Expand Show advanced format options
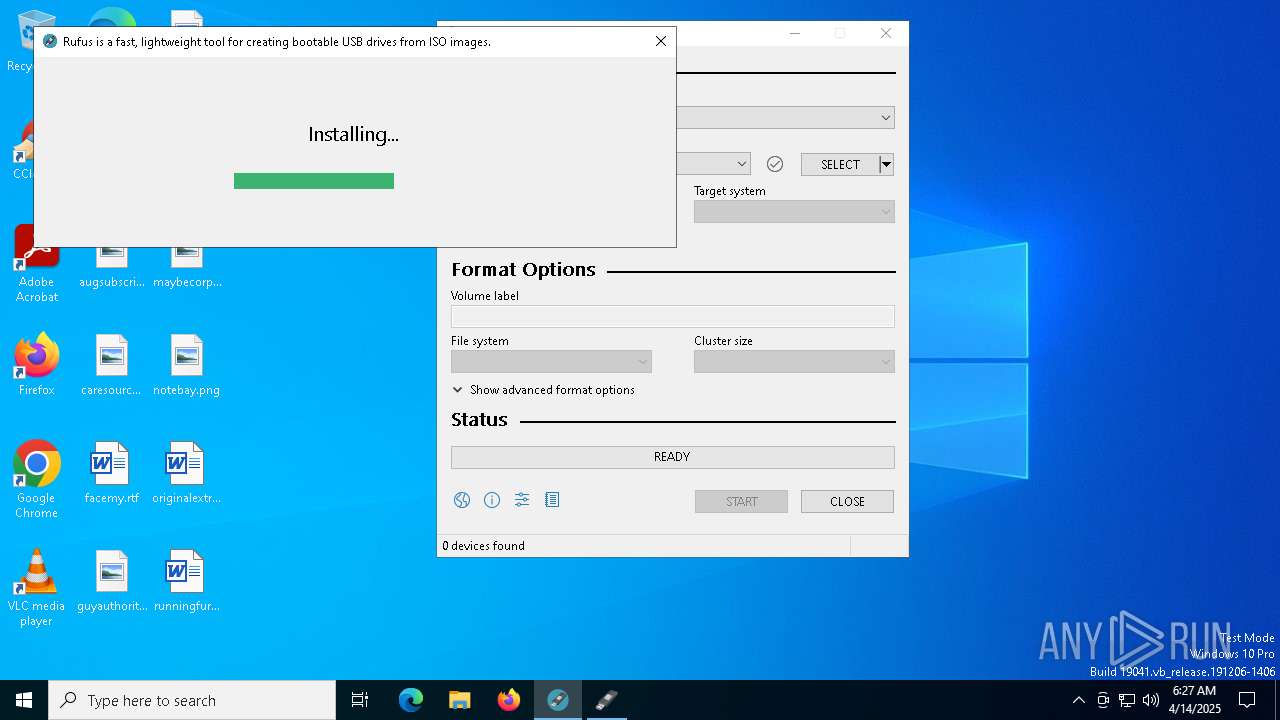The height and width of the screenshot is (720, 1280). (543, 390)
